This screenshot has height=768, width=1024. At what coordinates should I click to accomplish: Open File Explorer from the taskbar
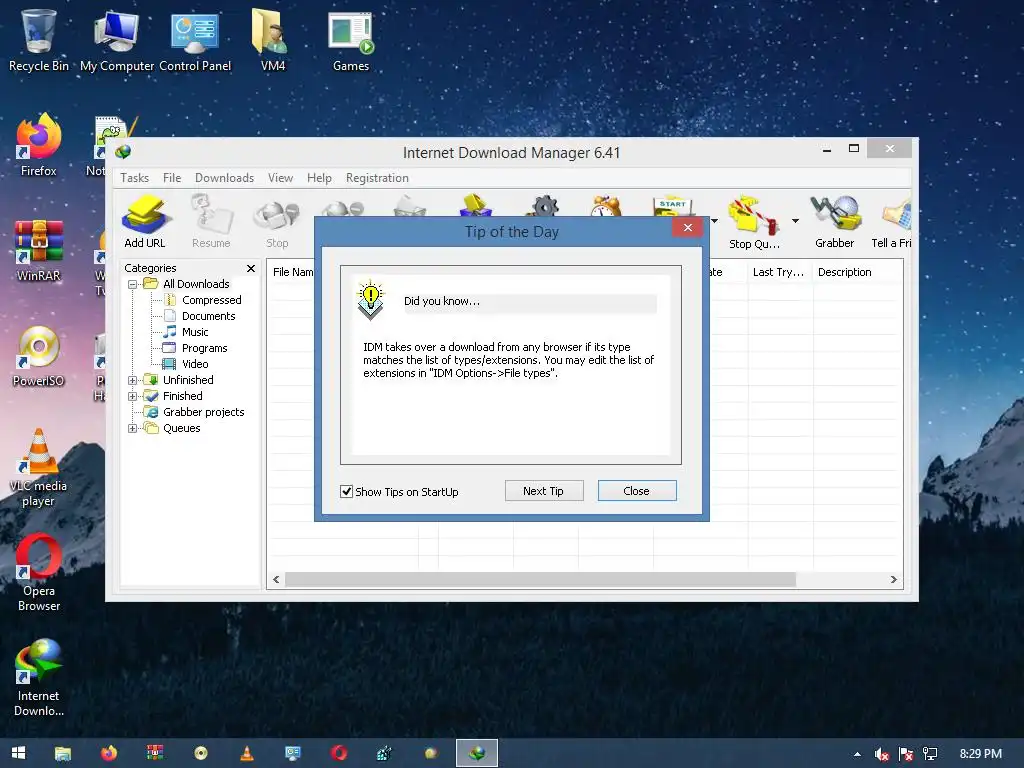coord(63,754)
